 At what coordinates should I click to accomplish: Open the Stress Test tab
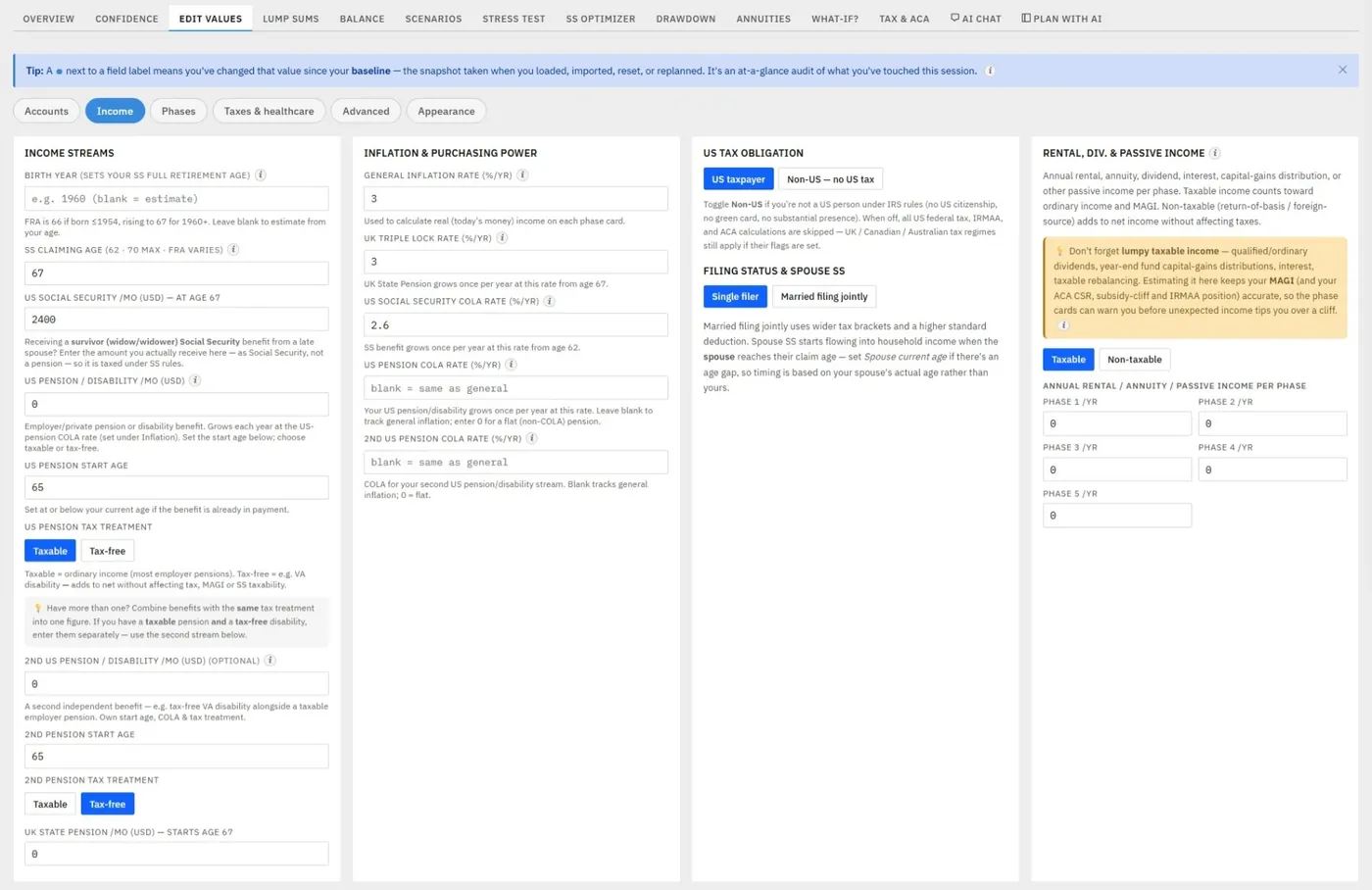[x=514, y=19]
